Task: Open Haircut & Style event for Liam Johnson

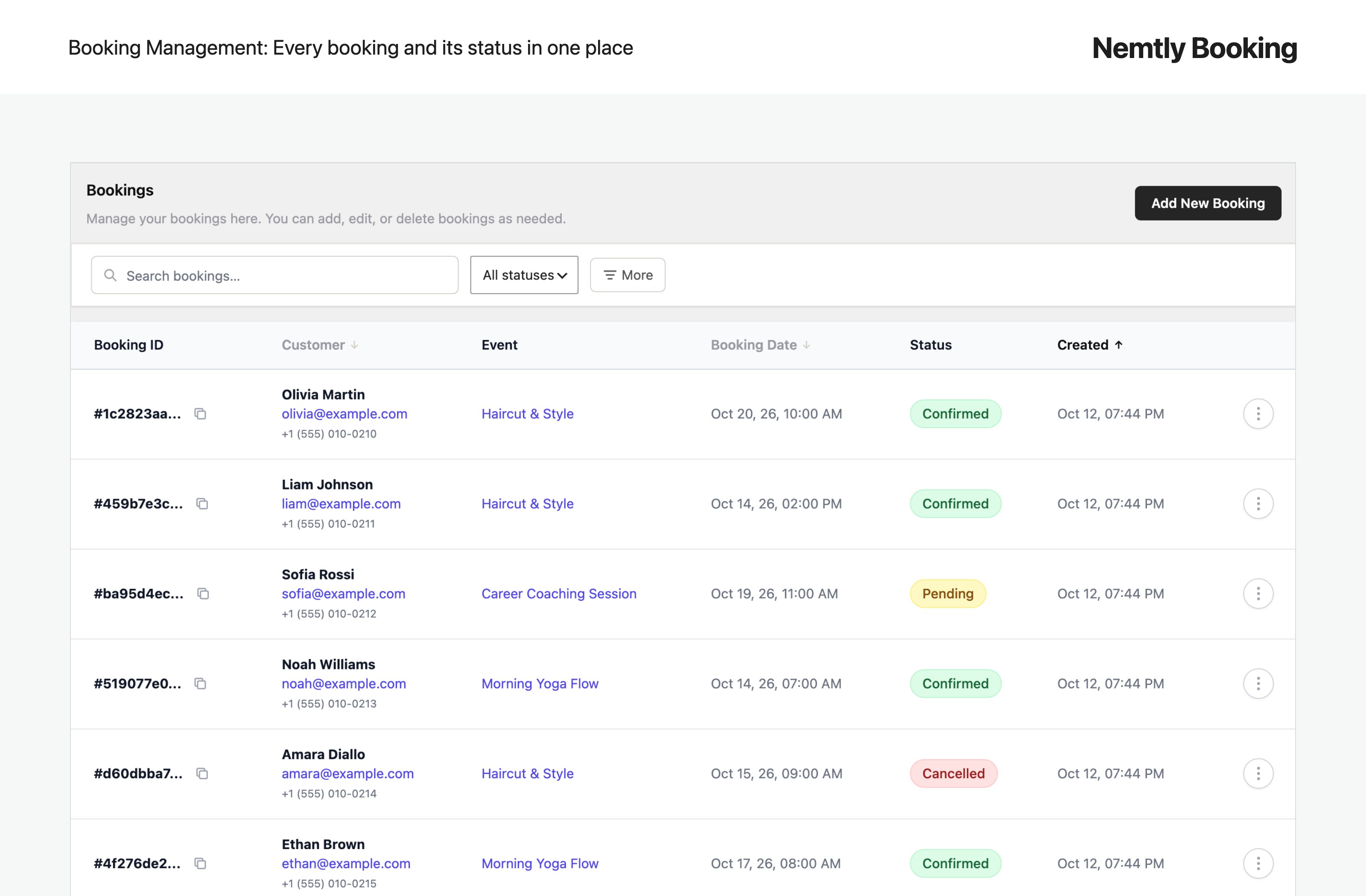Action: [x=528, y=503]
